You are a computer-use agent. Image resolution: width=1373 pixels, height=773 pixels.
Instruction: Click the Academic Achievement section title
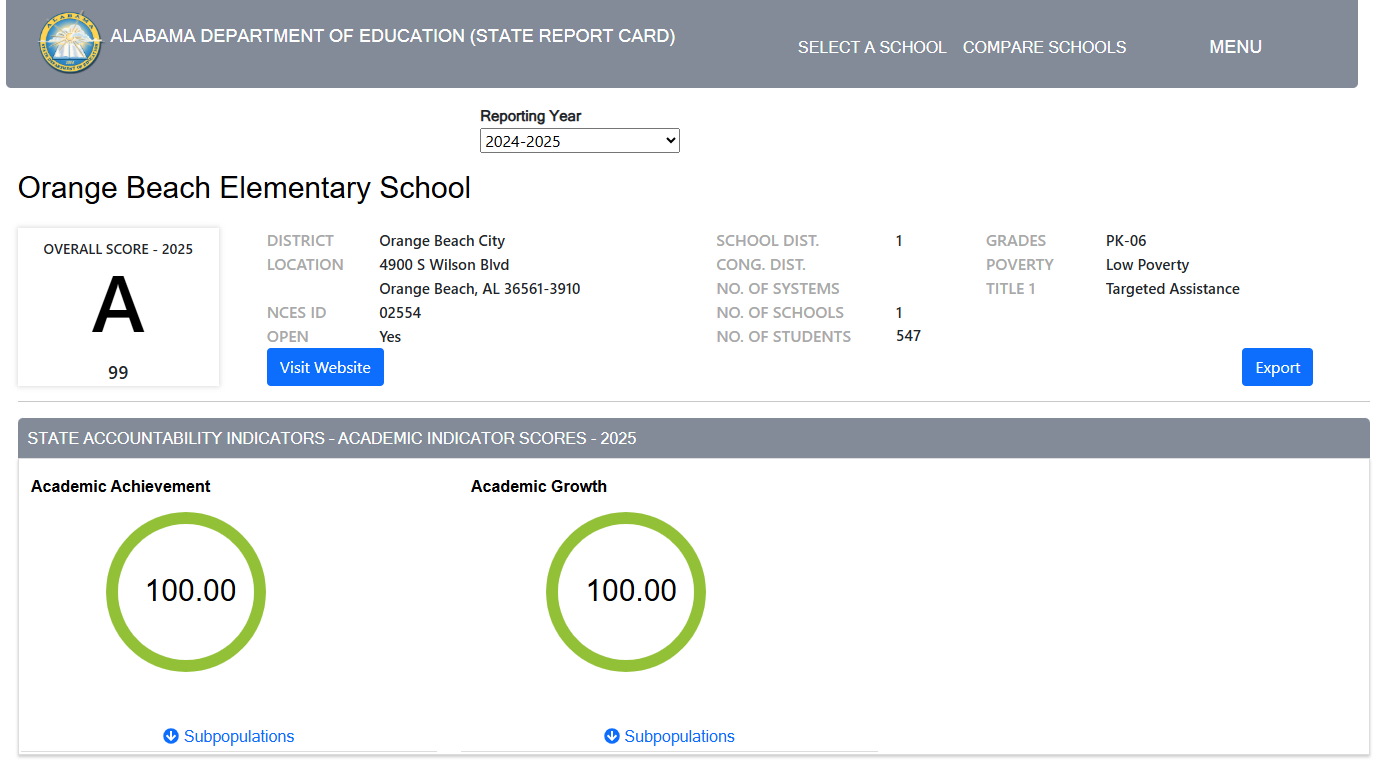(120, 486)
